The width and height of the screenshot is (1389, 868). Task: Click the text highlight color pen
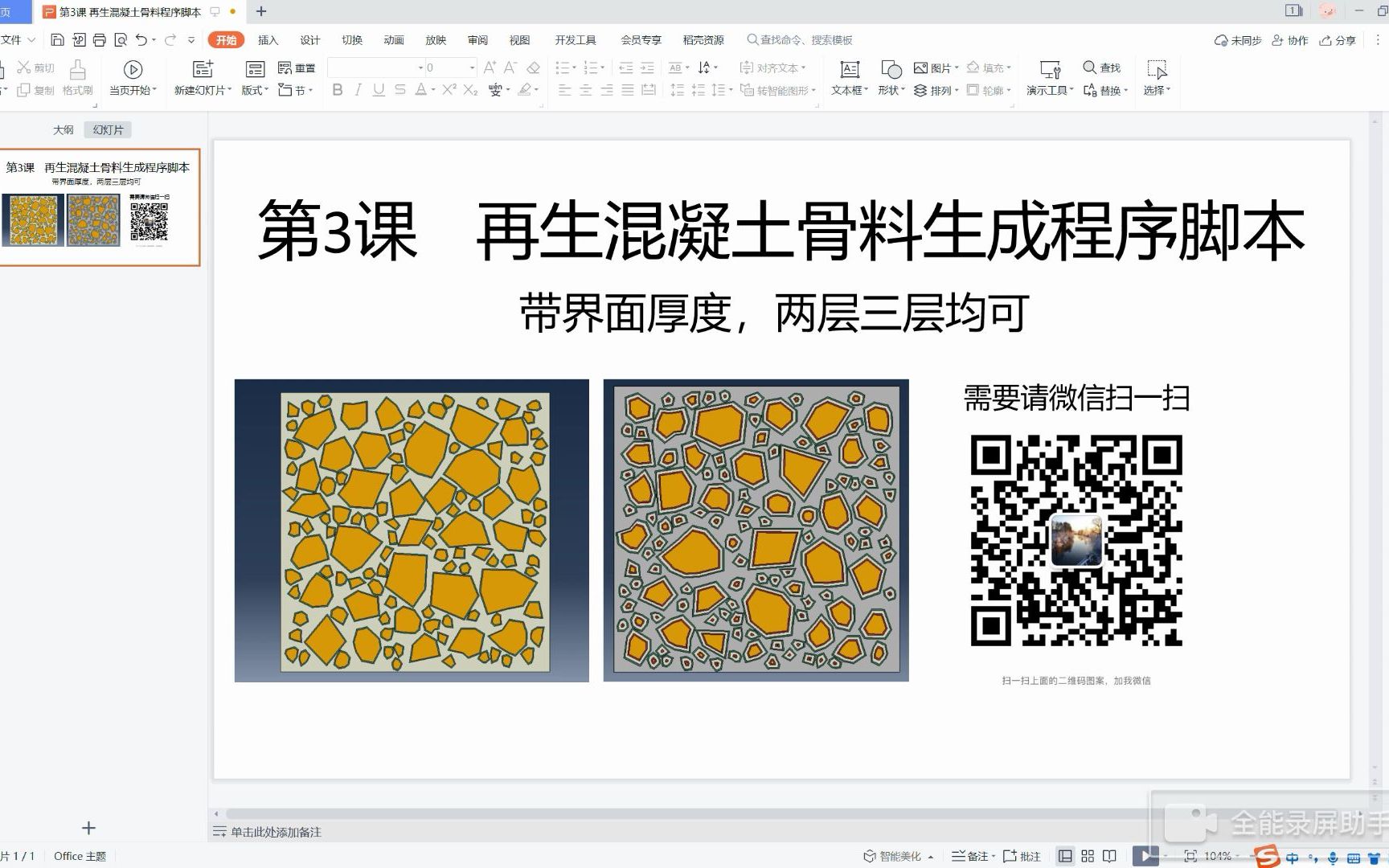tap(525, 89)
